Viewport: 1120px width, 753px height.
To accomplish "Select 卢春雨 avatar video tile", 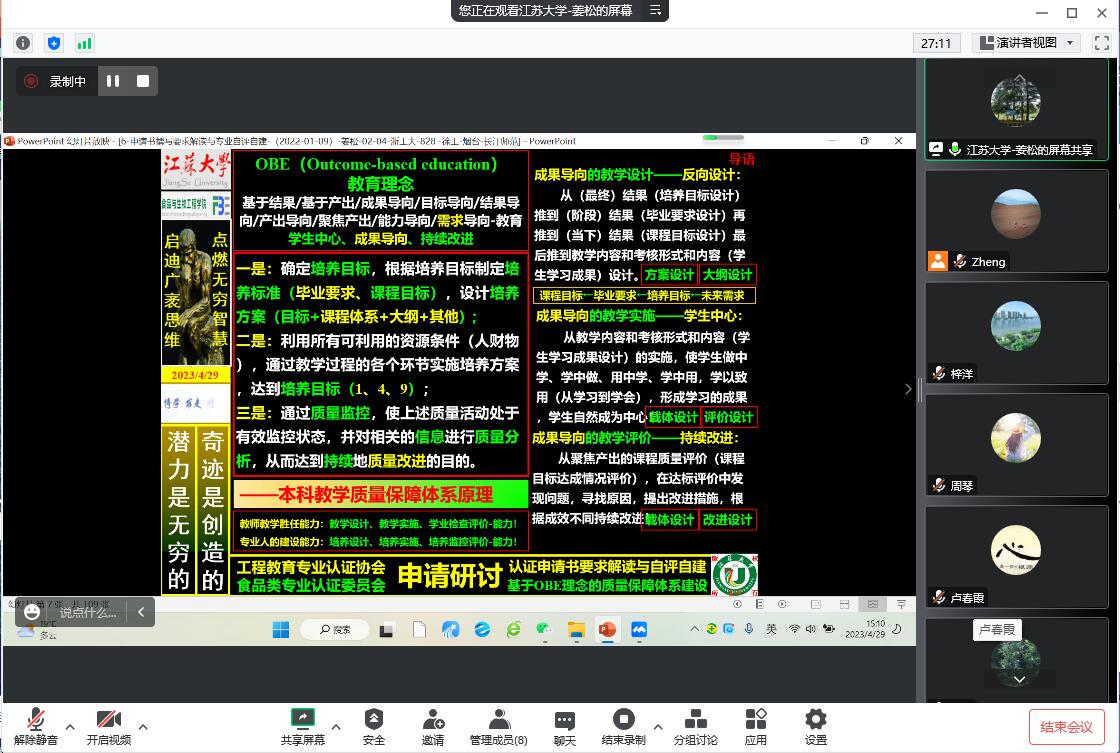I will [x=1016, y=557].
